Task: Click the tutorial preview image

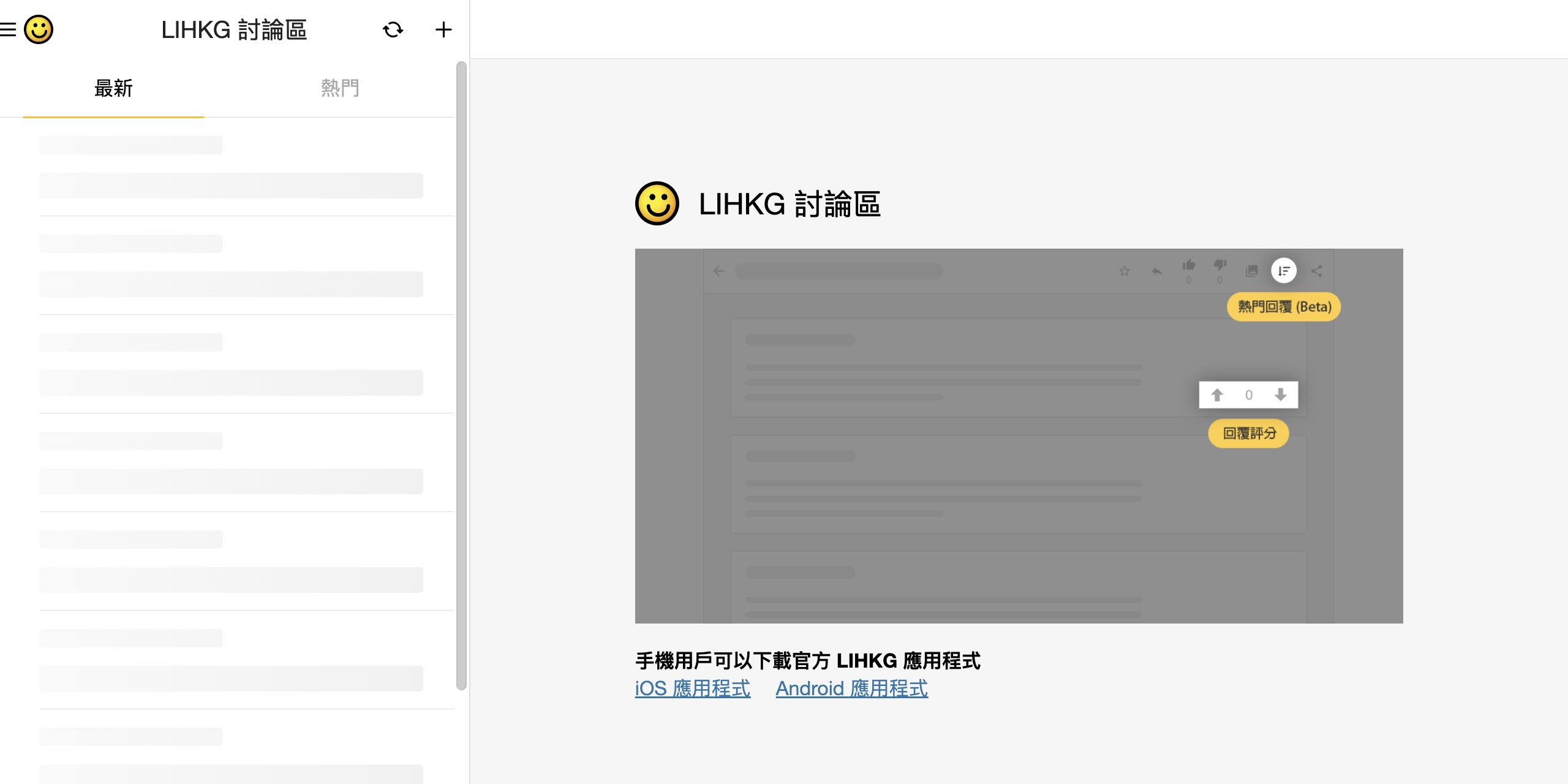Action: pyautogui.click(x=1019, y=436)
